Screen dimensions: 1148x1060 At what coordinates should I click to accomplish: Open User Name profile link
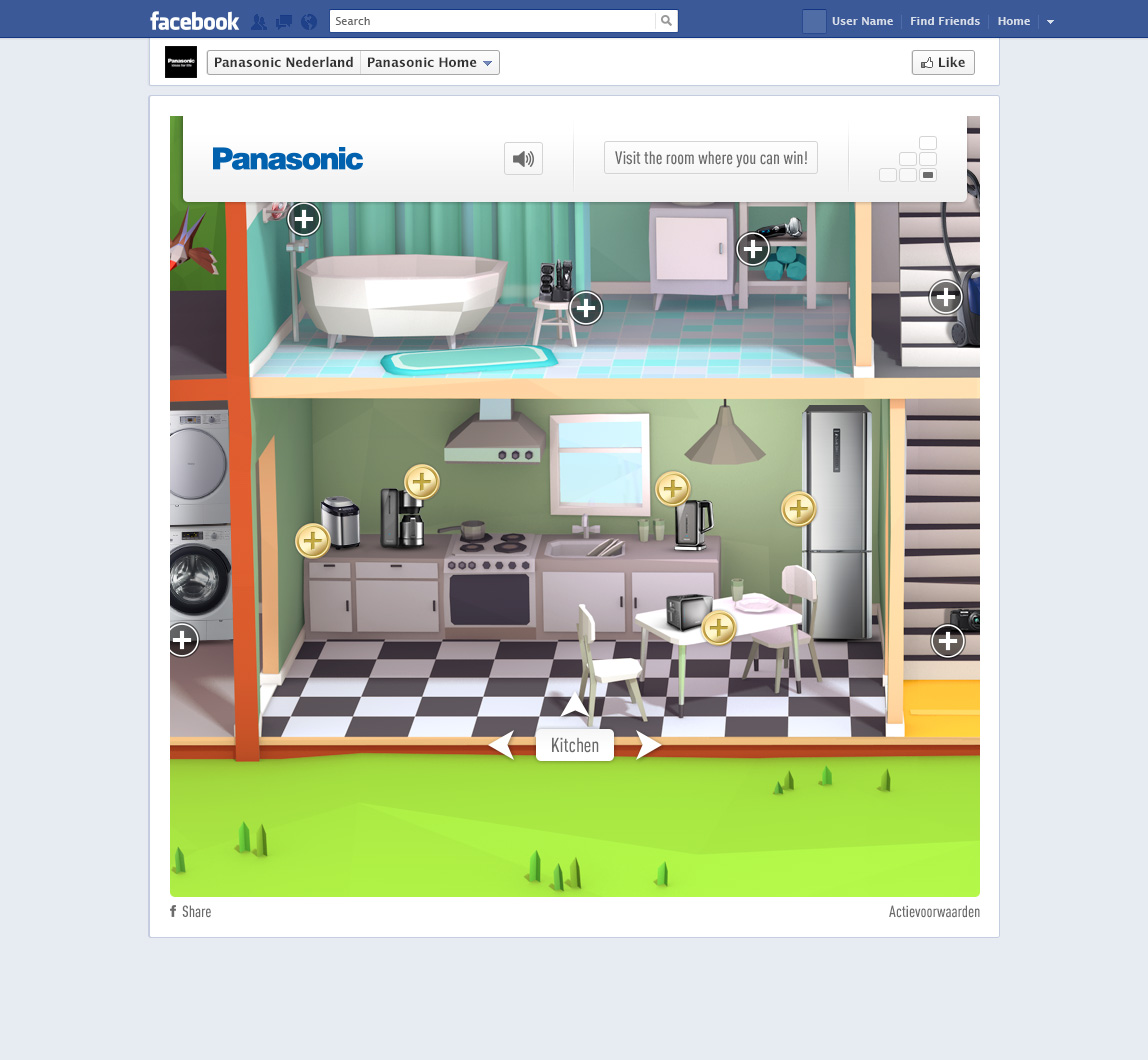tap(862, 21)
